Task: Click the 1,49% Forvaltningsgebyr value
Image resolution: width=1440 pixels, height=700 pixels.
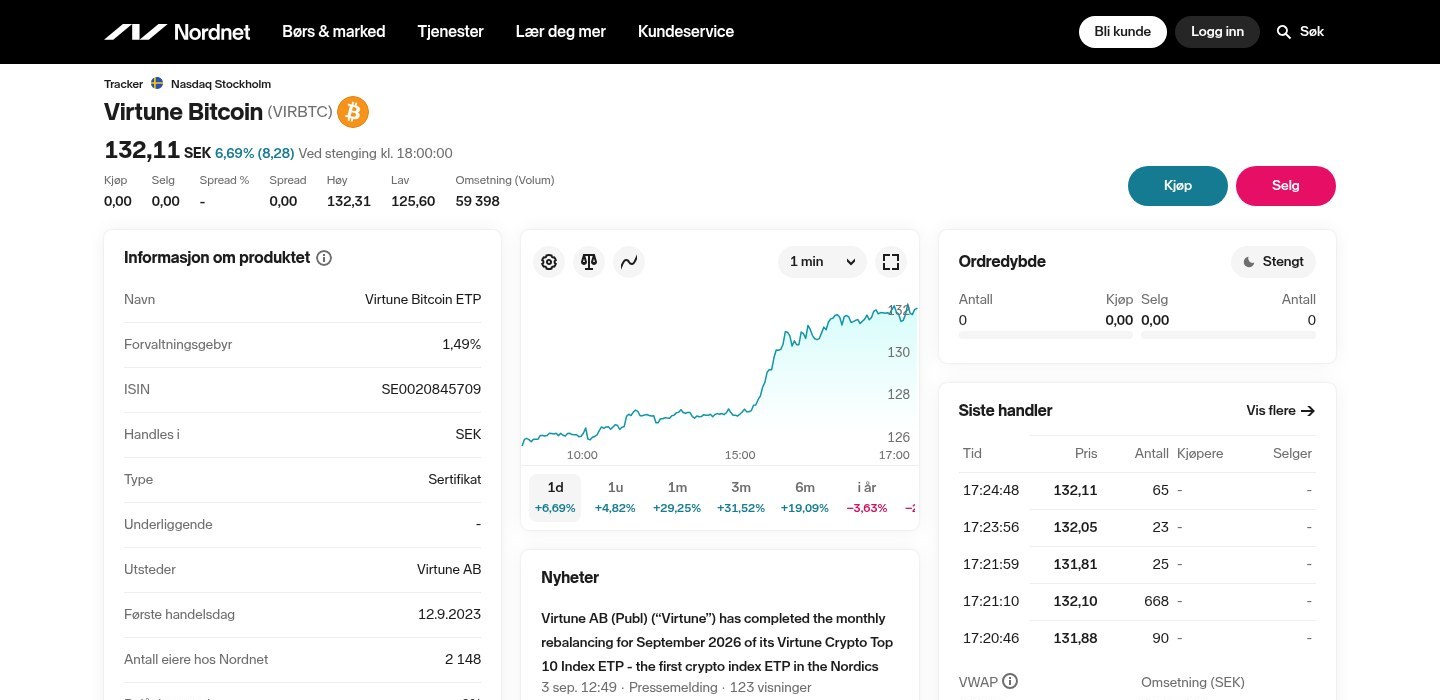Action: 461,344
